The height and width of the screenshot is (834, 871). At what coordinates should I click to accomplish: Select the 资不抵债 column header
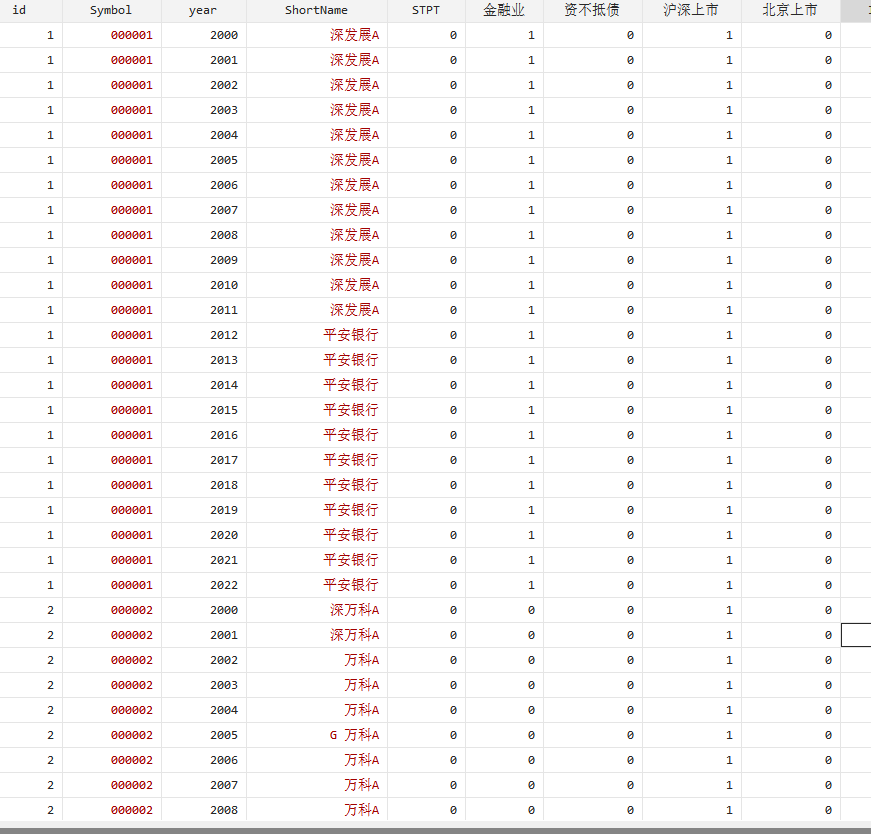click(x=592, y=10)
